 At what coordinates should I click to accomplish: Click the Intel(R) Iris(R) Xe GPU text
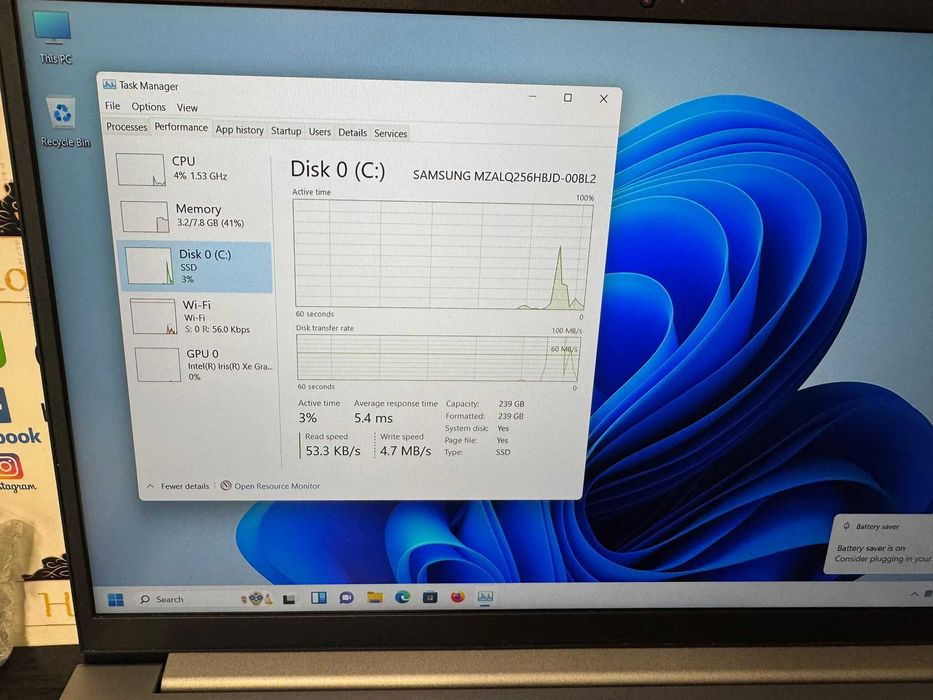(230, 366)
